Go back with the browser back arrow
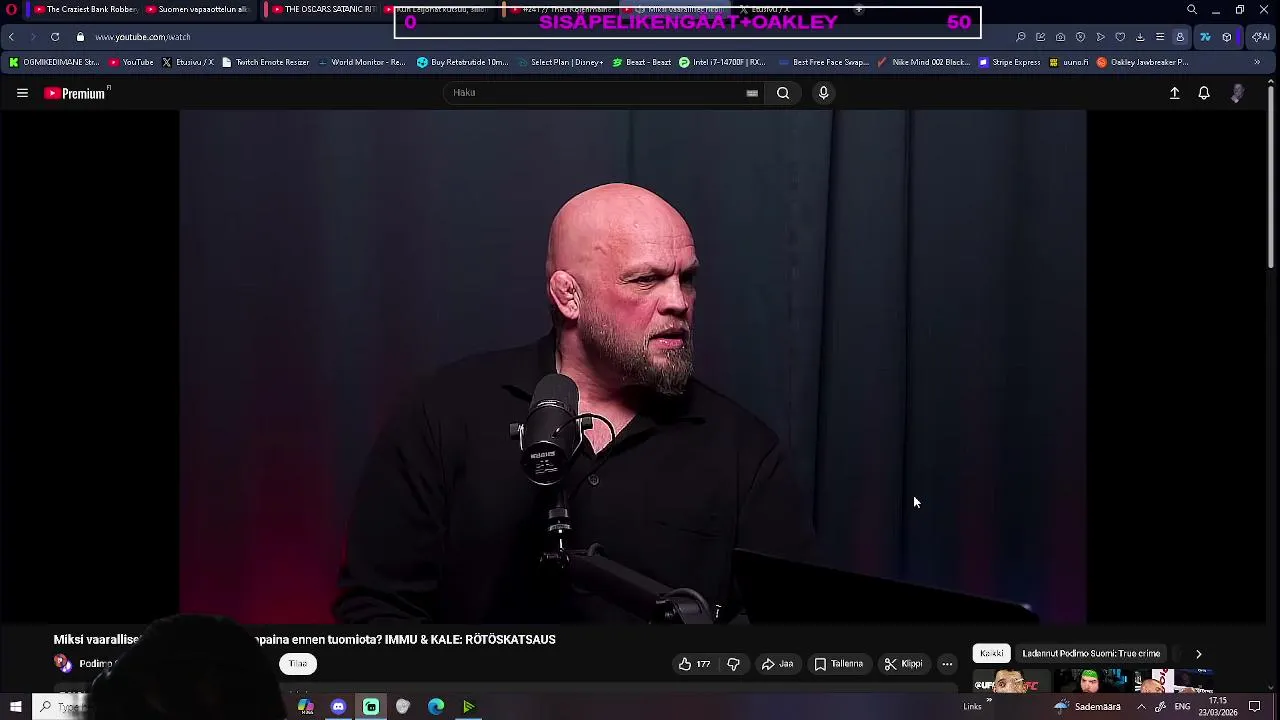 tap(11, 37)
